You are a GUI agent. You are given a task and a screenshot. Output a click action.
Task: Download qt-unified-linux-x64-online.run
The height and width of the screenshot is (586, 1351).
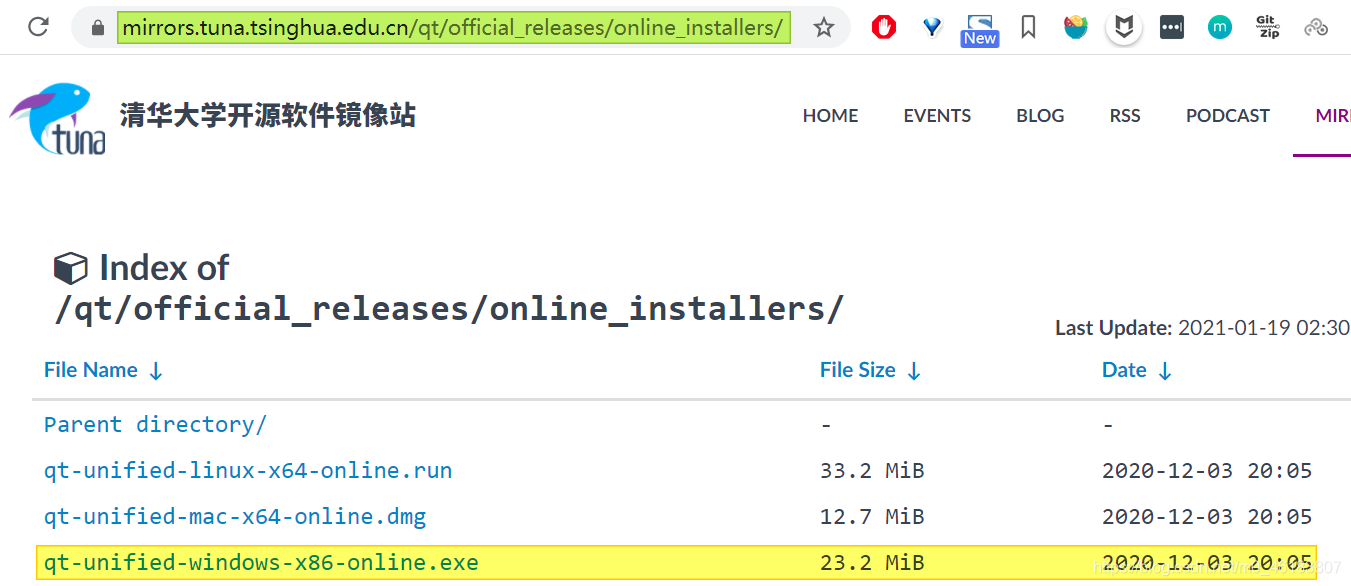[248, 470]
